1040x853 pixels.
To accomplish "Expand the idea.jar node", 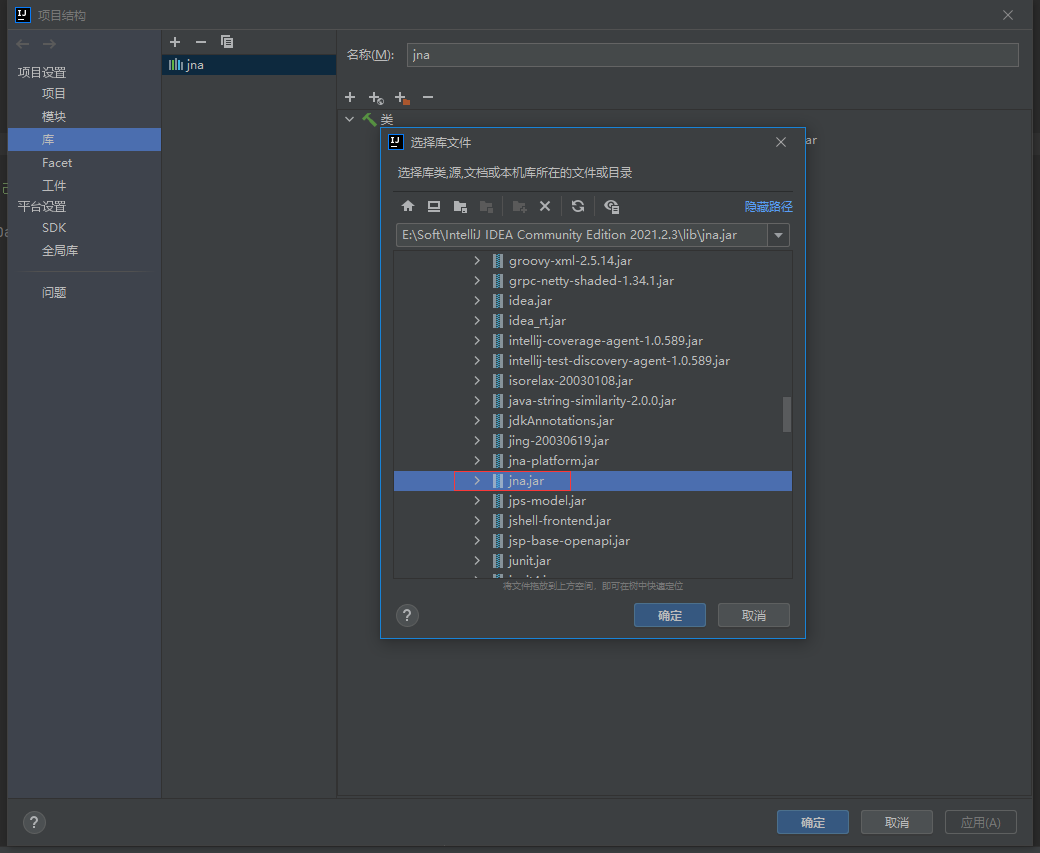I will (477, 300).
